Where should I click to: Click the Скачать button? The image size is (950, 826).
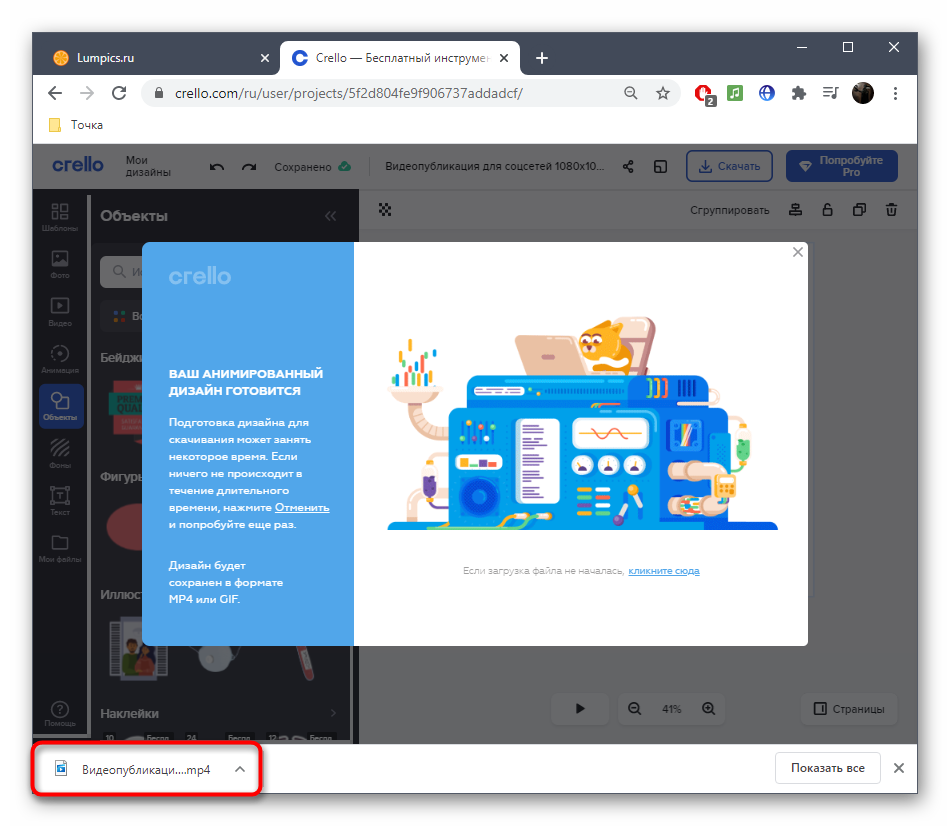tap(729, 167)
